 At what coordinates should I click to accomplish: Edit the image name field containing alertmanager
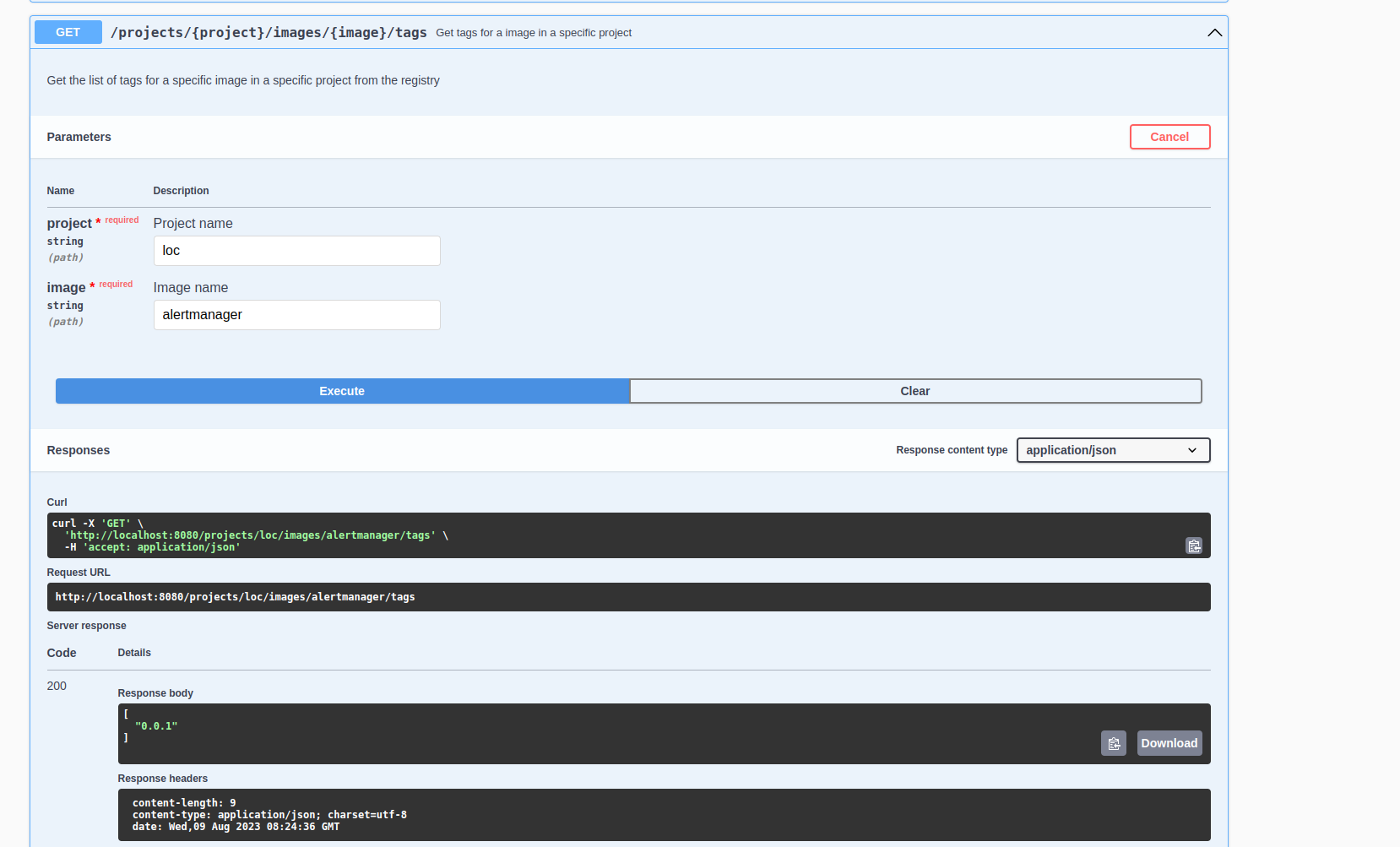click(x=296, y=314)
